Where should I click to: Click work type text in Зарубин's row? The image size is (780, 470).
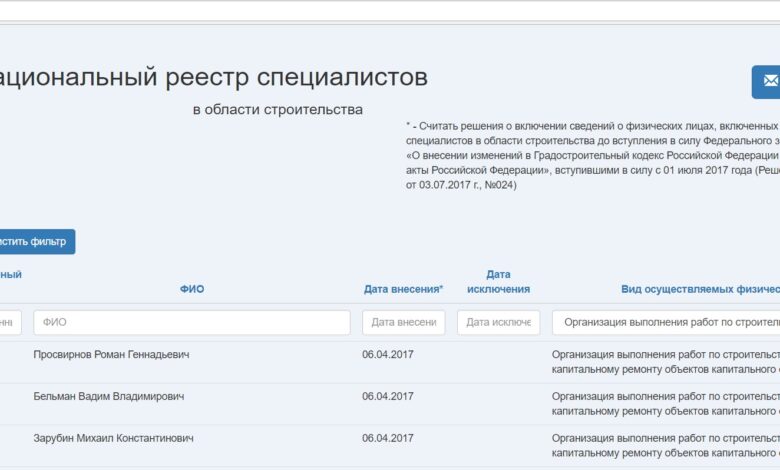pos(665,445)
